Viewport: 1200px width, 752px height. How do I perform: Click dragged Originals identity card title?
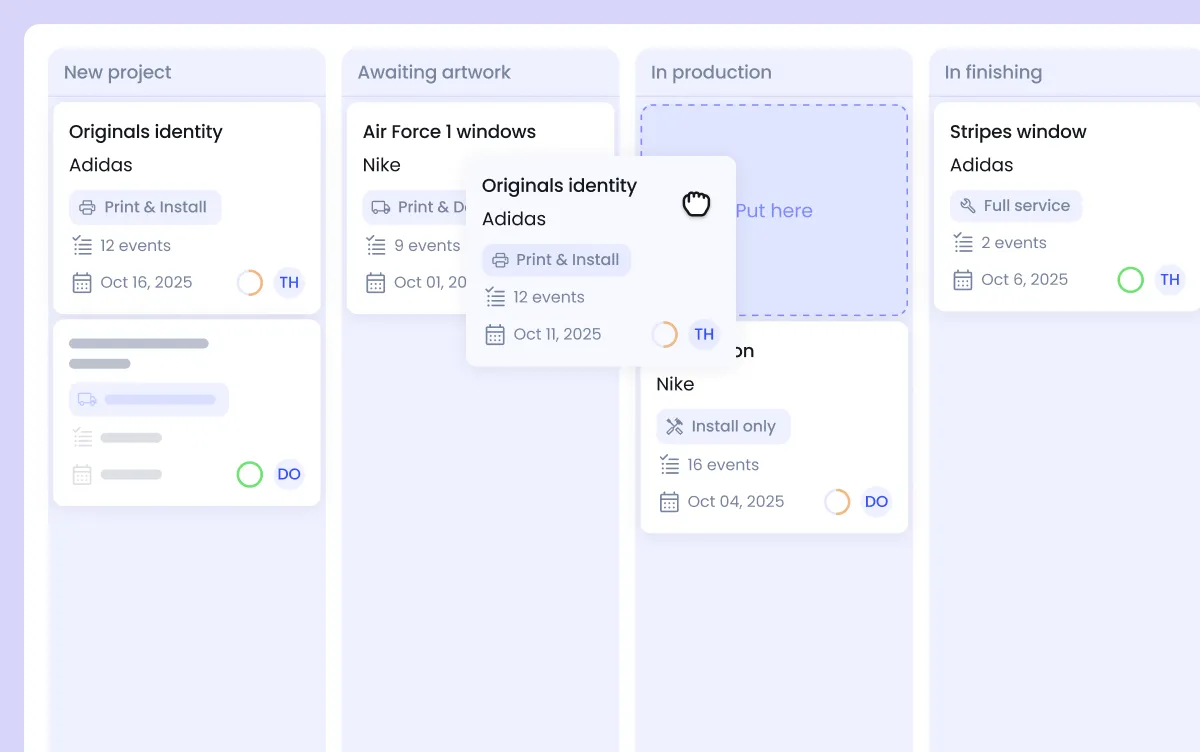click(x=559, y=186)
